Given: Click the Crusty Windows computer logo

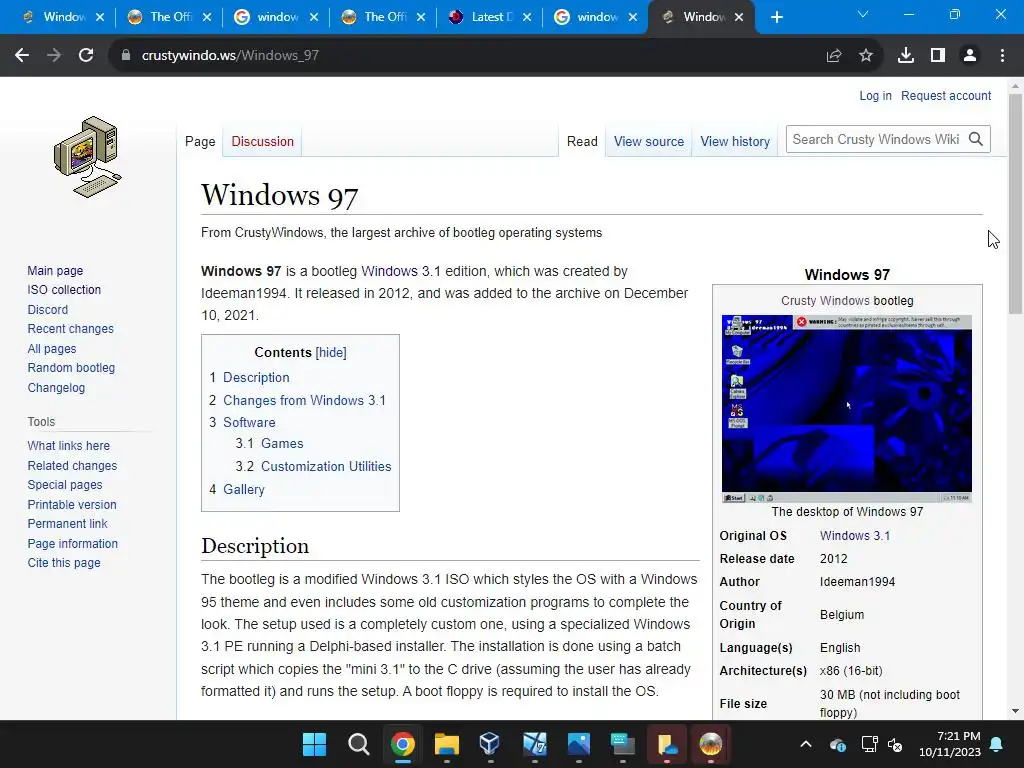Looking at the screenshot, I should pos(88,157).
